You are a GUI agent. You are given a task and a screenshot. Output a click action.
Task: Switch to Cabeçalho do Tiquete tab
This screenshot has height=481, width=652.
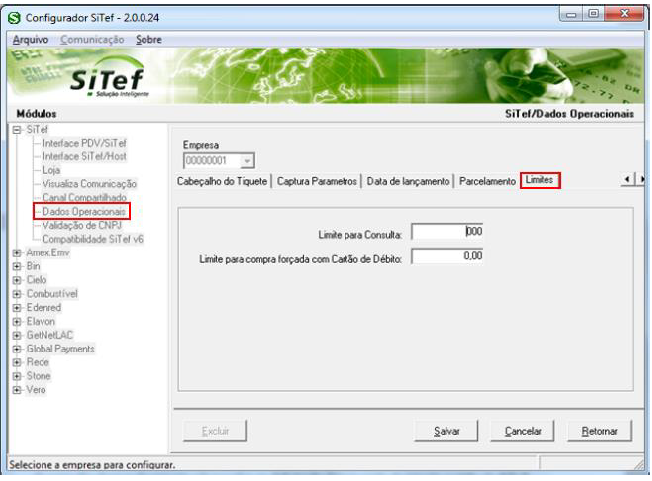[222, 181]
